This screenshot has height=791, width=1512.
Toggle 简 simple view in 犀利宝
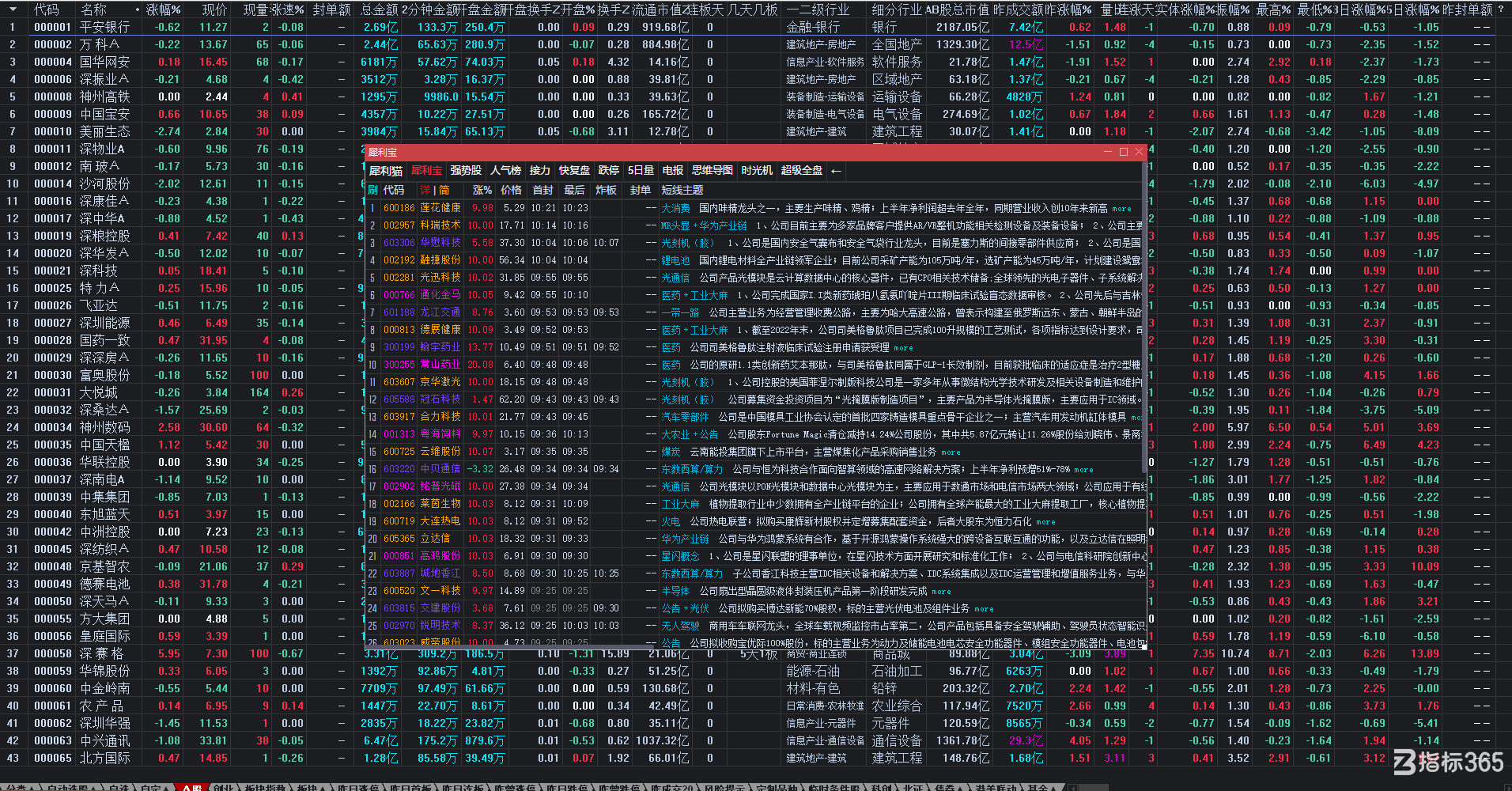click(x=444, y=191)
